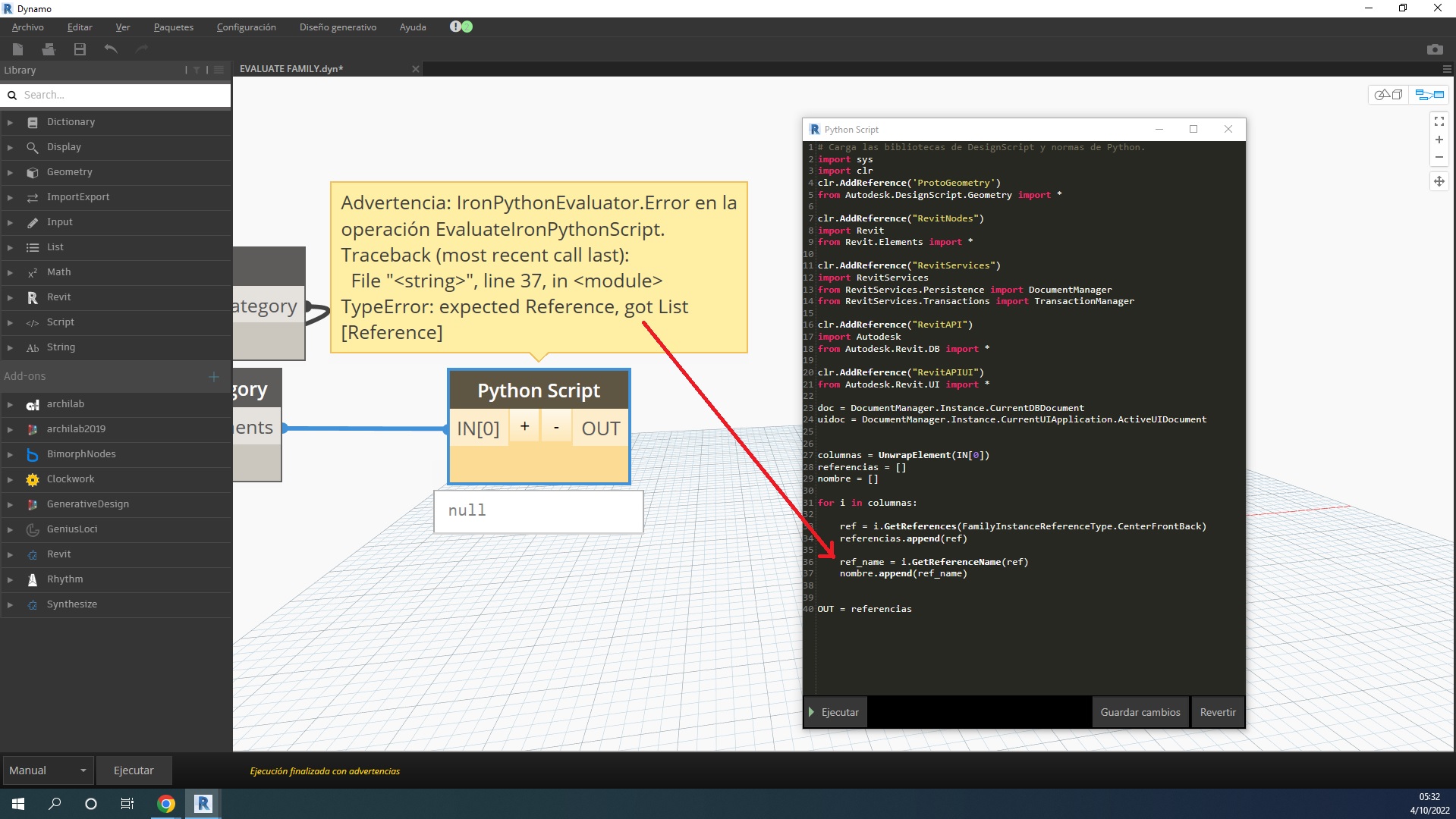Image resolution: width=1456 pixels, height=819 pixels.
Task: Click the Revit taskbar icon
Action: tap(203, 804)
